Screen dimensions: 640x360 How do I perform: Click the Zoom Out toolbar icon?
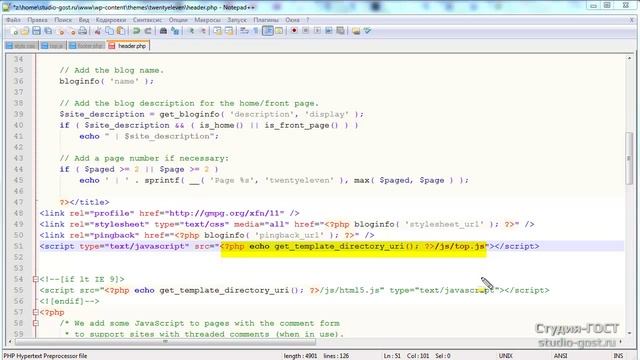click(x=202, y=31)
